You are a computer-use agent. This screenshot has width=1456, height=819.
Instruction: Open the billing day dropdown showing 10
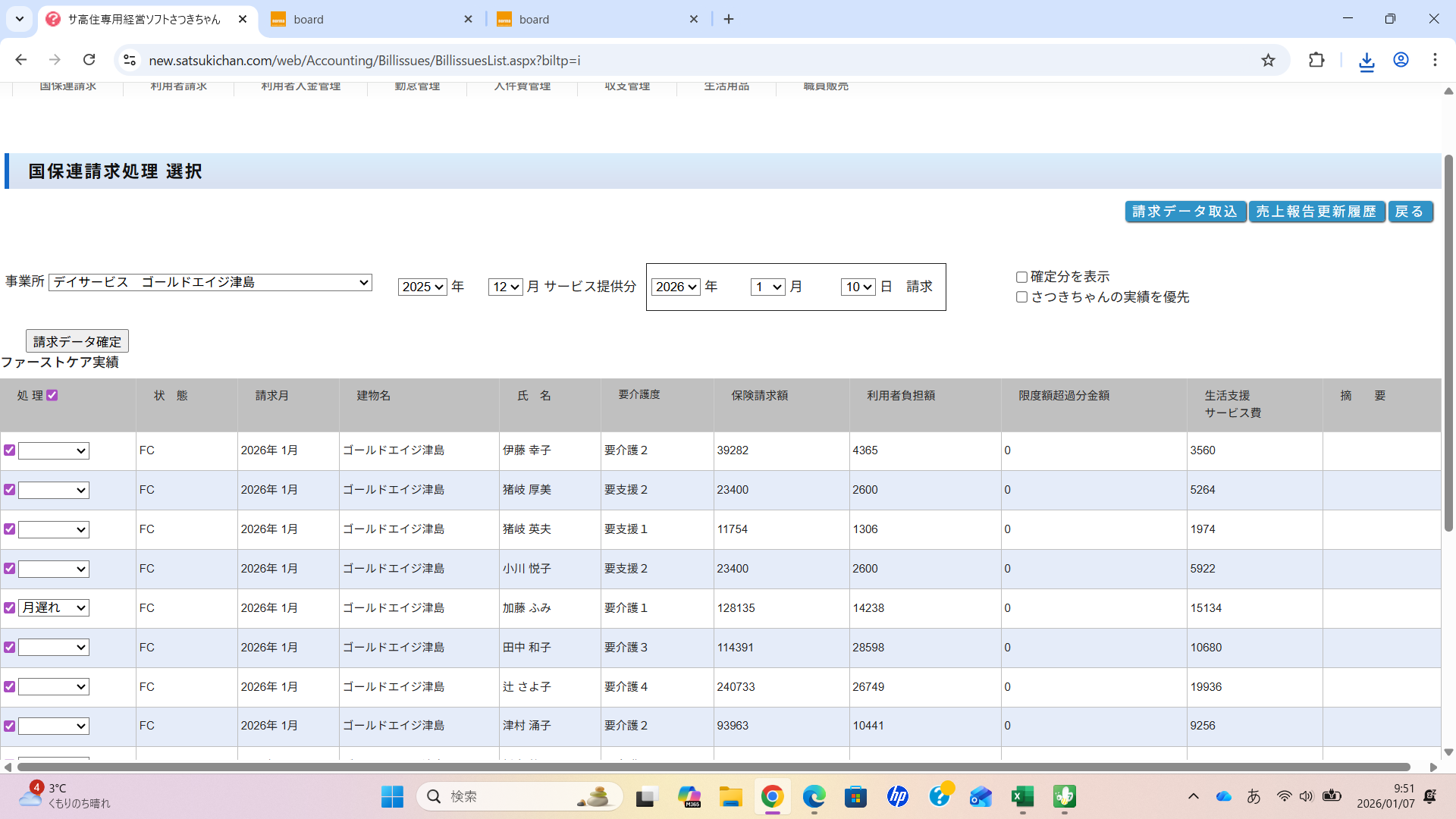point(858,287)
